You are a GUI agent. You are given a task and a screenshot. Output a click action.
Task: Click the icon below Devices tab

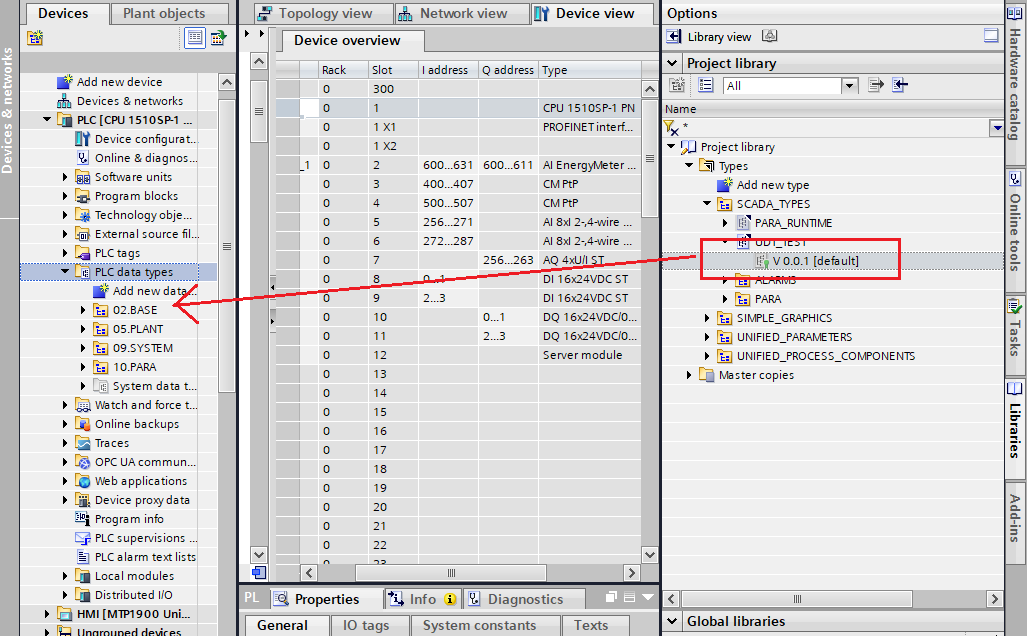click(35, 38)
